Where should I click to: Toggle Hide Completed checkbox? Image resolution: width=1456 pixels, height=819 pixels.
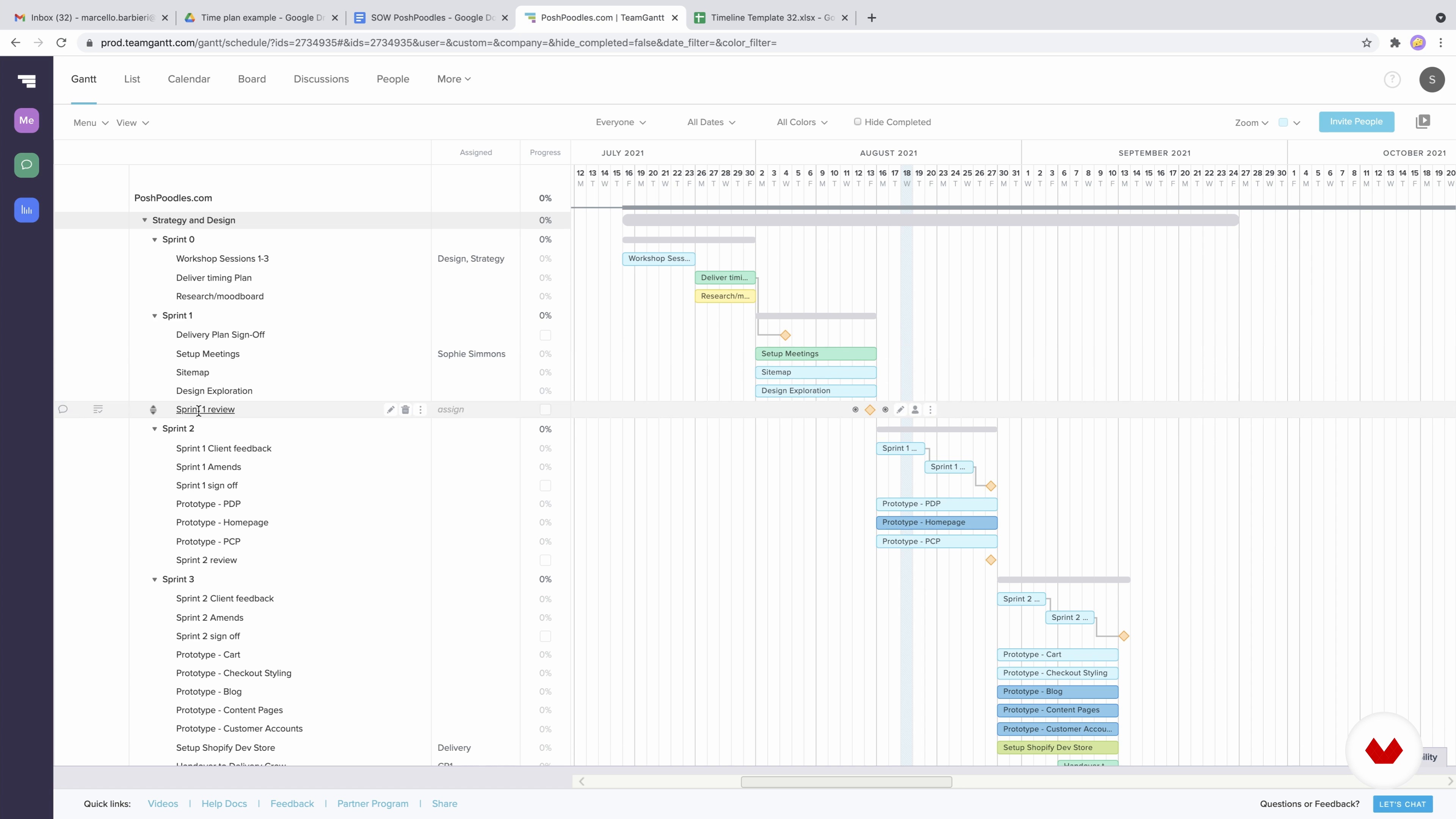tap(857, 121)
